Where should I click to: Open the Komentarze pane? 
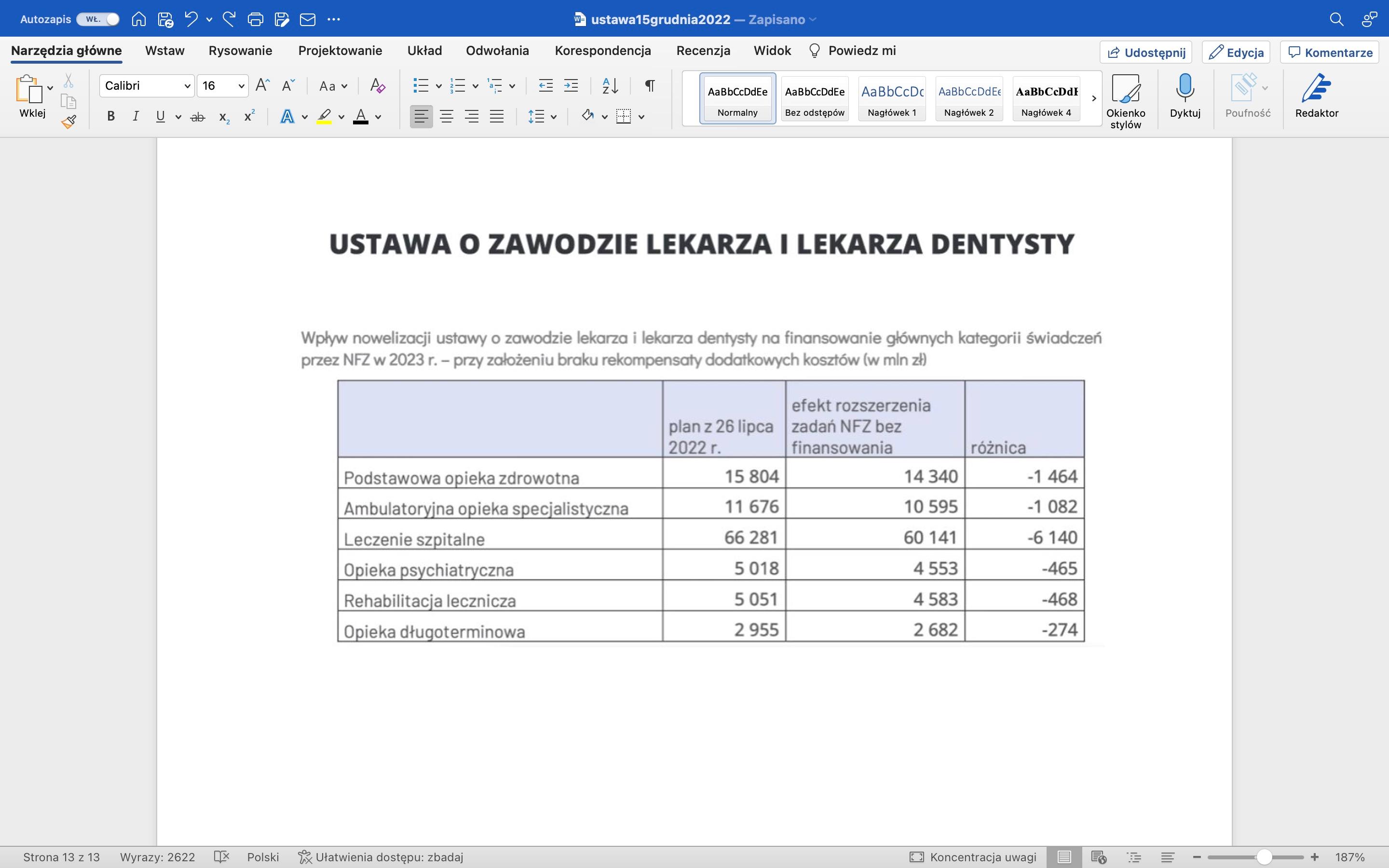[x=1329, y=52]
